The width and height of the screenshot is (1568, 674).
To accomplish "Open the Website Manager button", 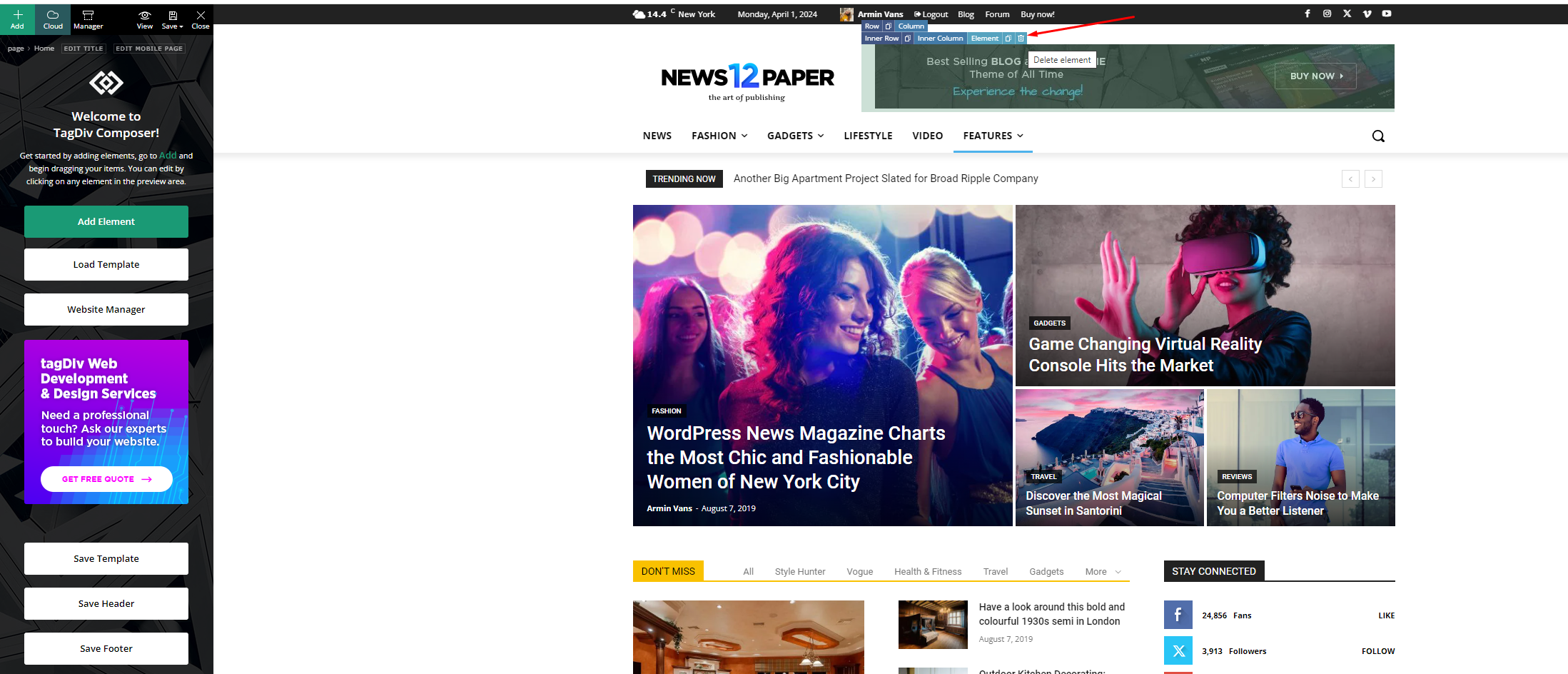I will (106, 309).
